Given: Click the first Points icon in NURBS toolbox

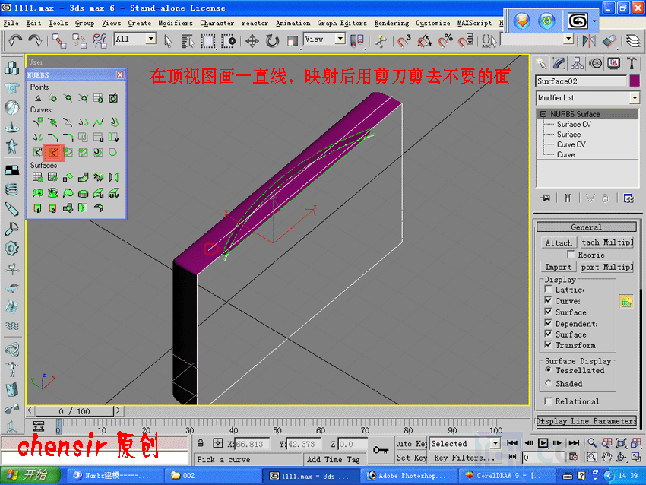Looking at the screenshot, I should [x=37, y=98].
